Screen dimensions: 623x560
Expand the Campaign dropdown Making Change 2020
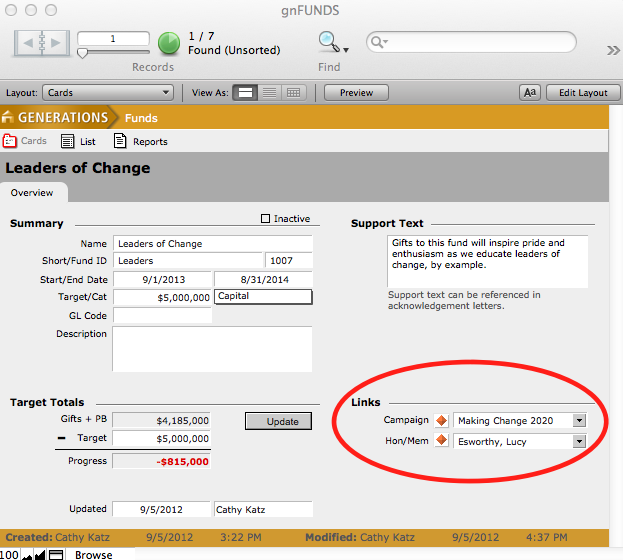point(579,421)
